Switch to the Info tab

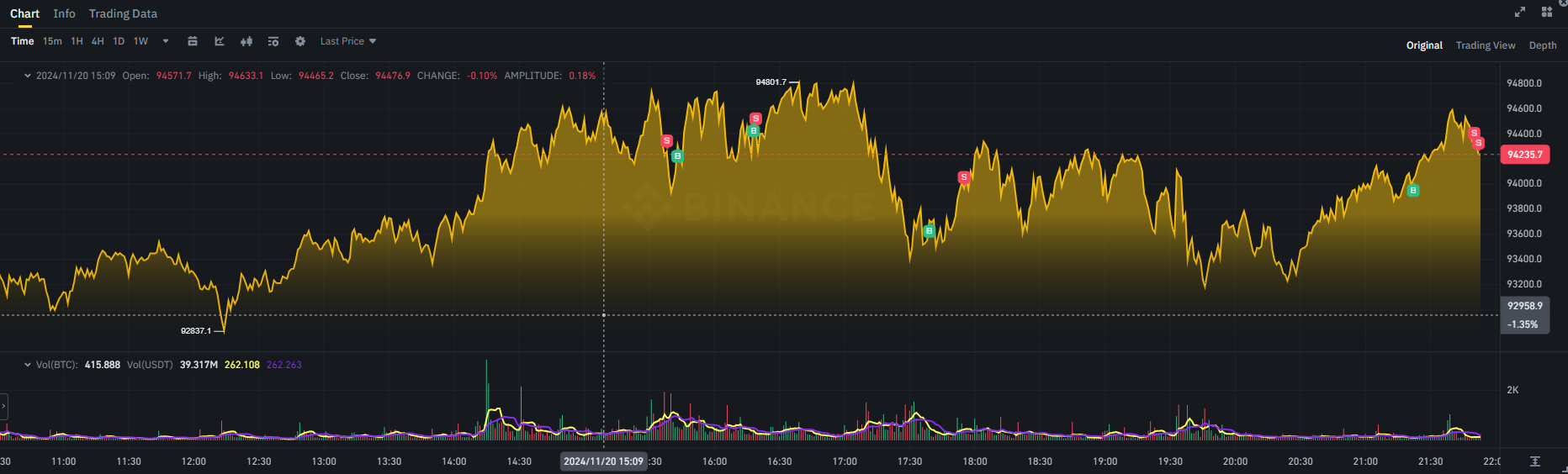(x=64, y=13)
